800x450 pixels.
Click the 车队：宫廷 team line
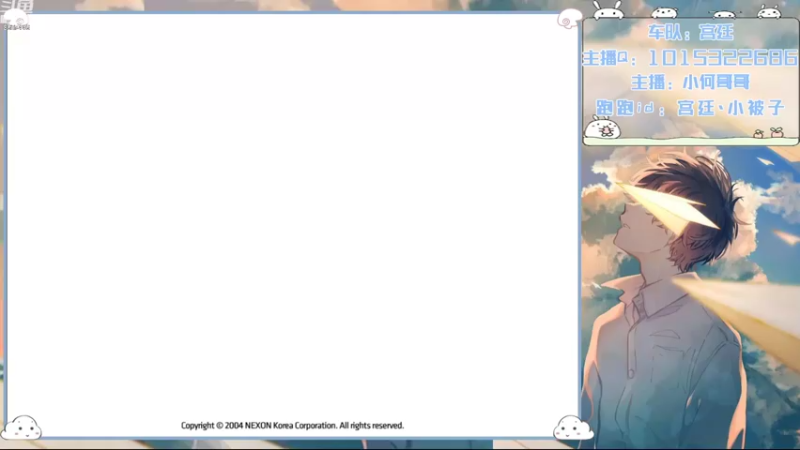(691, 33)
